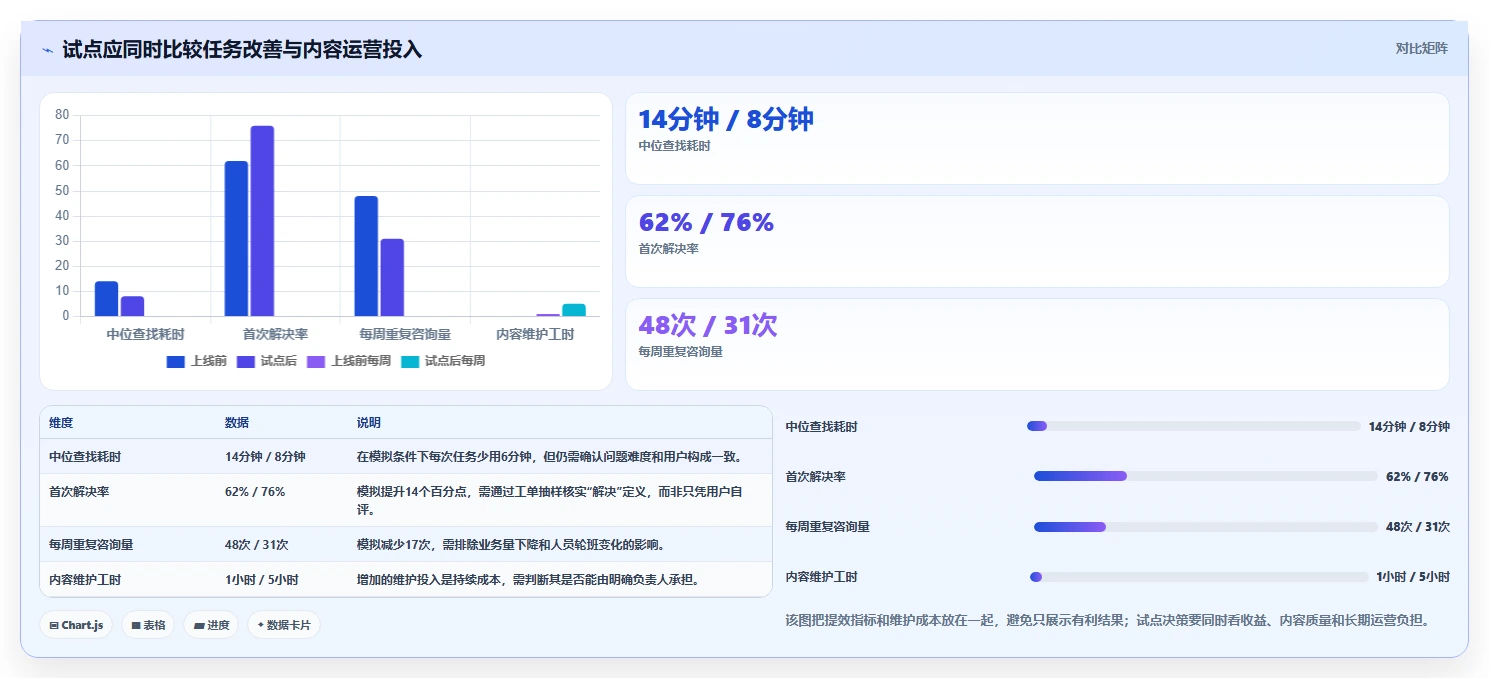1489x678 pixels.
Task: Select the 内容维护工时 table row label
Action: coord(85,579)
